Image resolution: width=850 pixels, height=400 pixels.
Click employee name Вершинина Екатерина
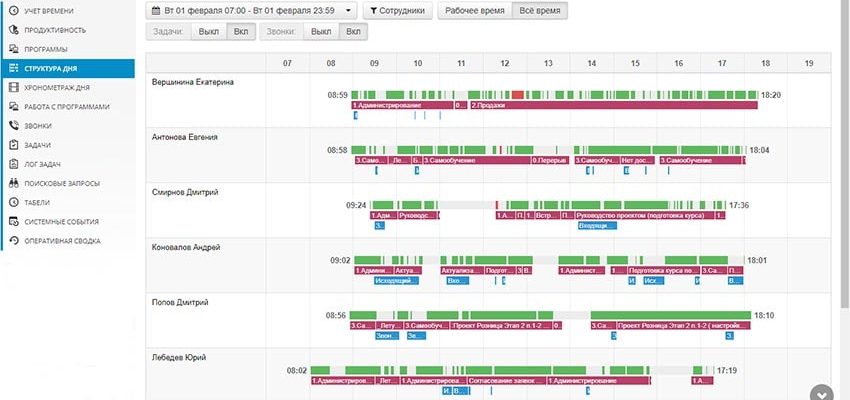pos(193,82)
